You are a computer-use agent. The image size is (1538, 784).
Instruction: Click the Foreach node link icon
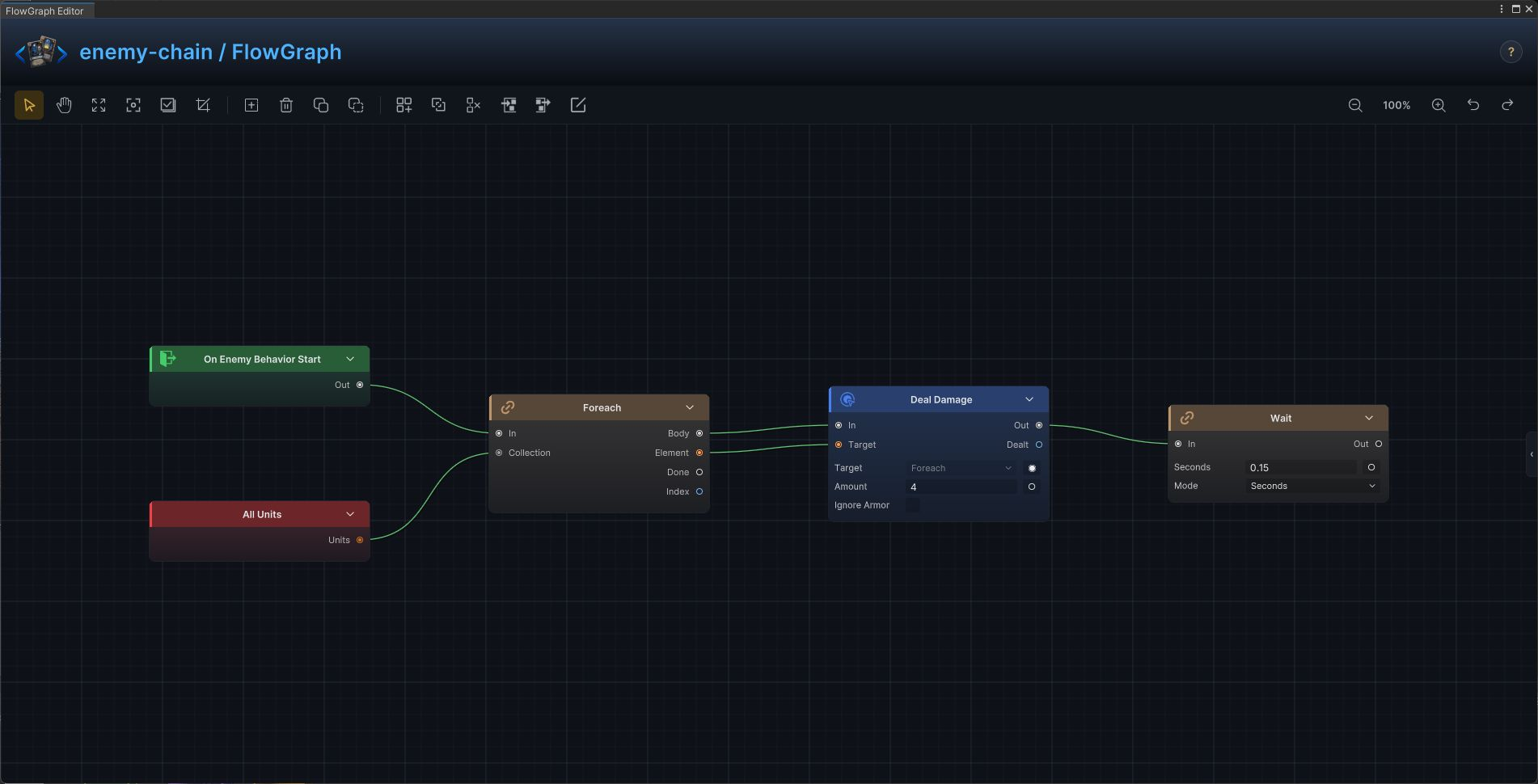508,407
